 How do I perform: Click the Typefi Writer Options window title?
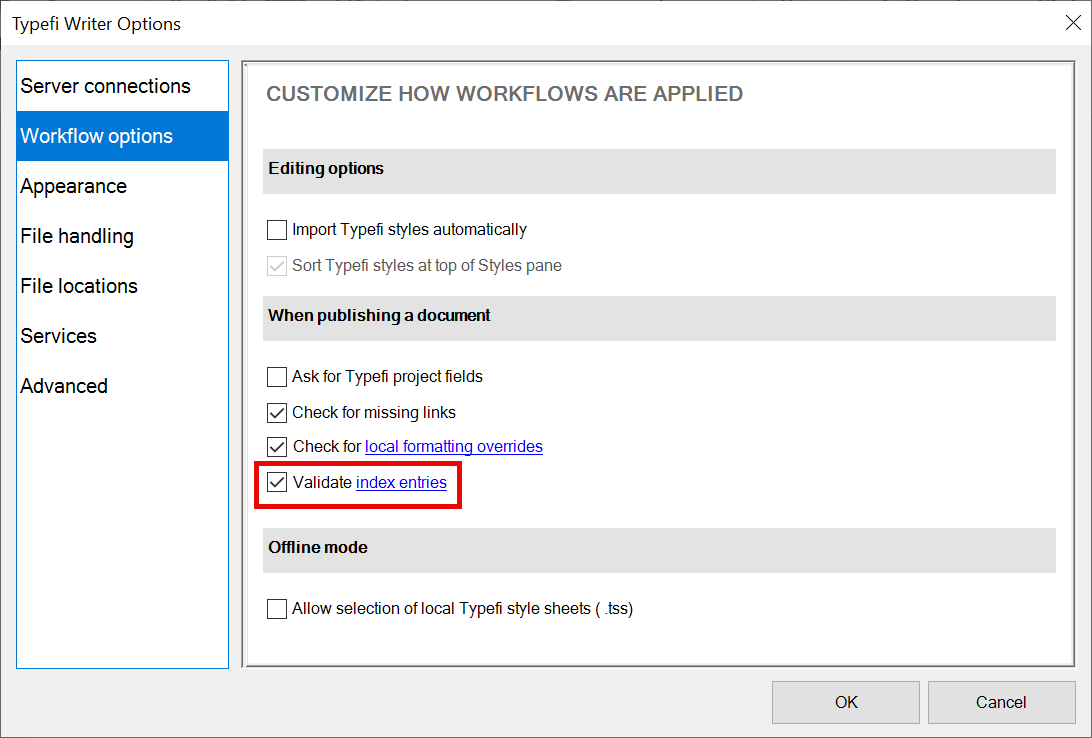[x=97, y=24]
